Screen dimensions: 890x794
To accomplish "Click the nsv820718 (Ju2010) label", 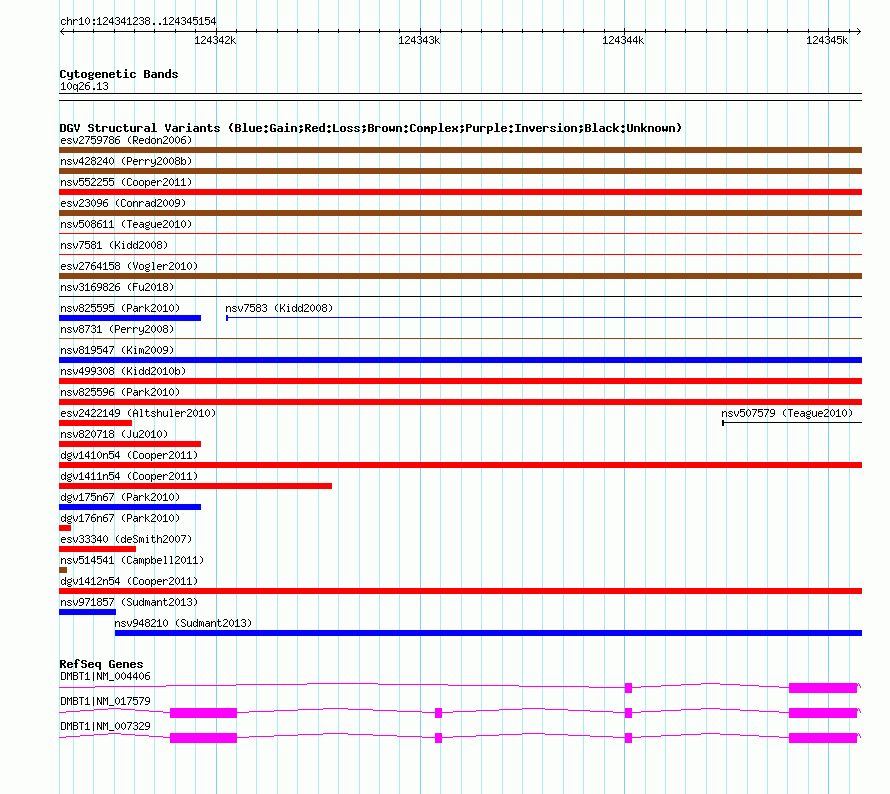I will click(x=114, y=434).
